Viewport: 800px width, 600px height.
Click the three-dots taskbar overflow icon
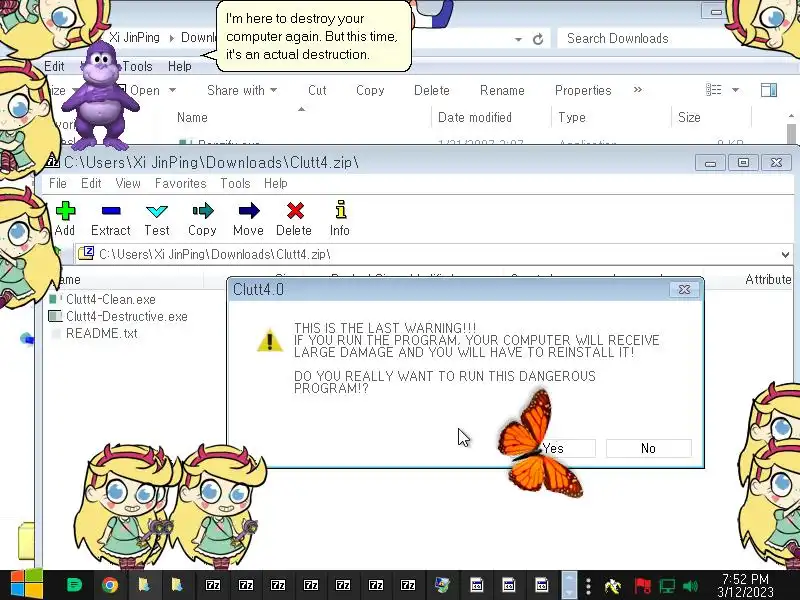588,586
